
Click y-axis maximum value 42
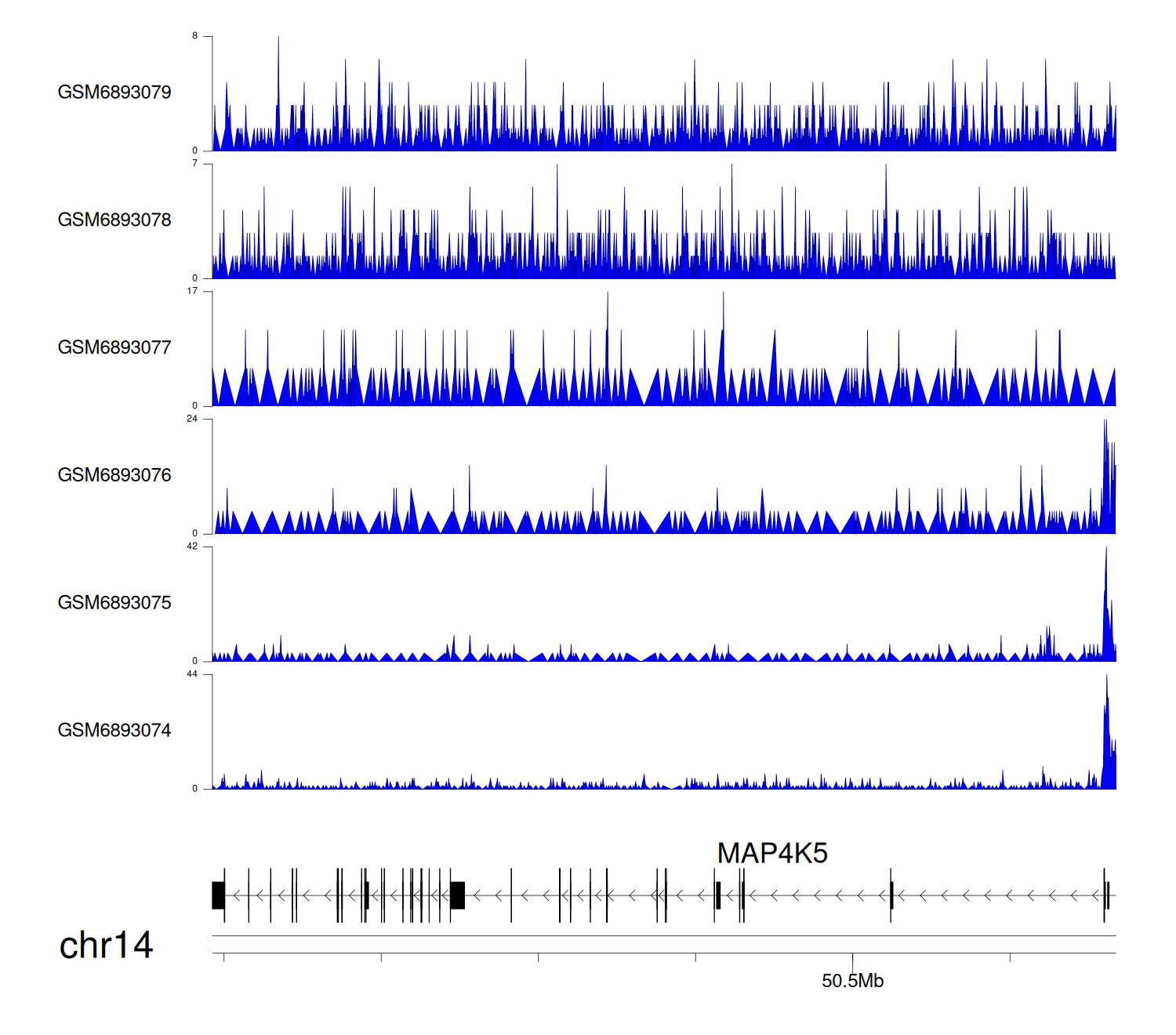coord(192,547)
